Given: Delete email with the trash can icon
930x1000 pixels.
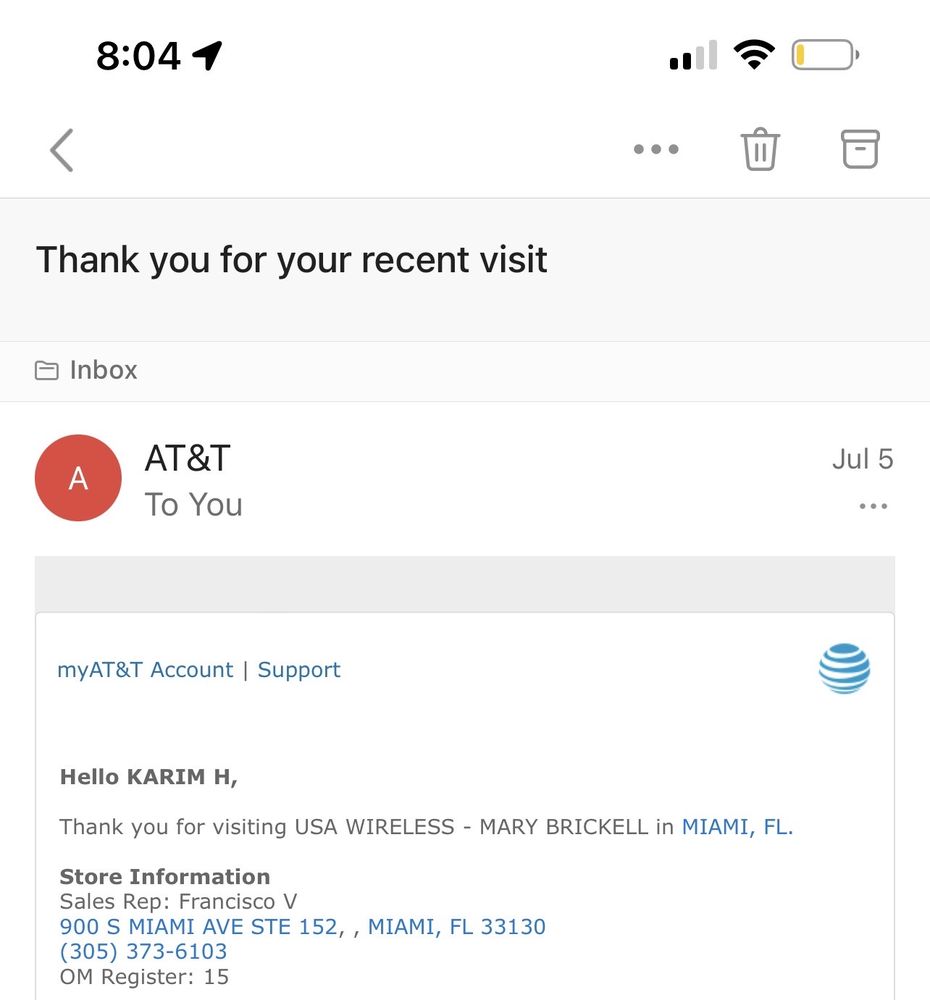Looking at the screenshot, I should 760,149.
